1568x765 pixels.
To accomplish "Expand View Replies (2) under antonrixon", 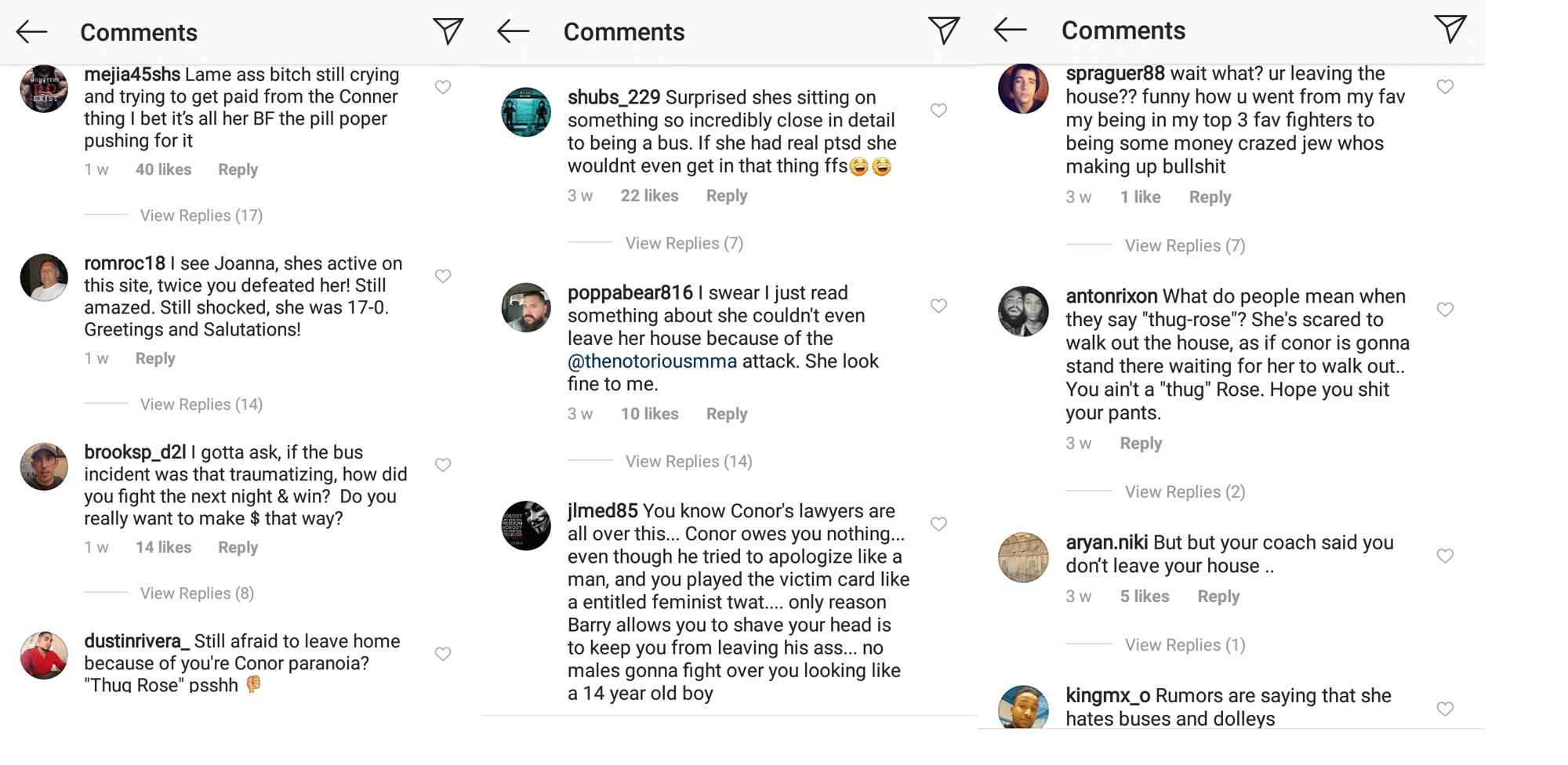I will 1185,492.
